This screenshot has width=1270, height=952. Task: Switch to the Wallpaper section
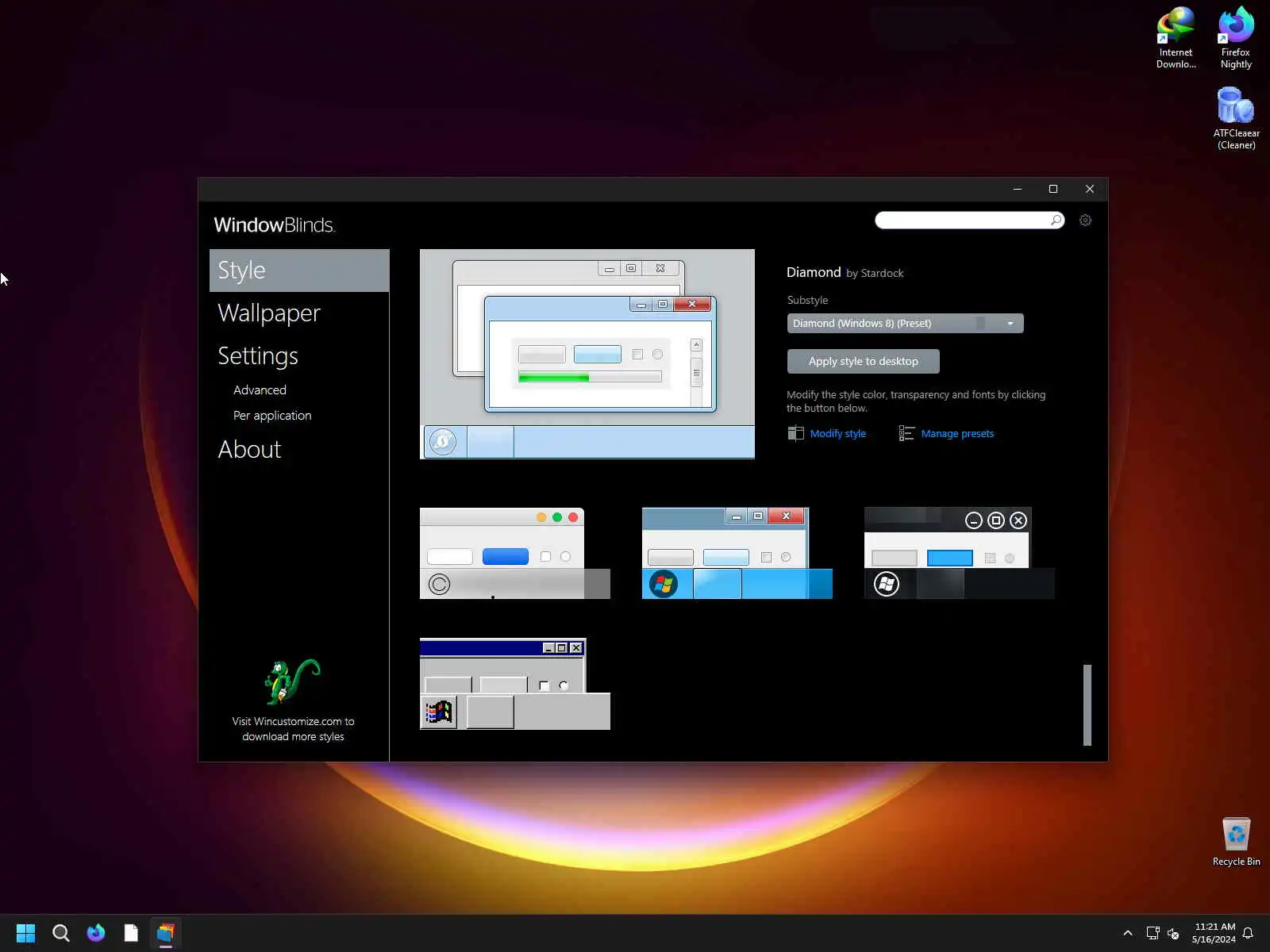coord(269,313)
